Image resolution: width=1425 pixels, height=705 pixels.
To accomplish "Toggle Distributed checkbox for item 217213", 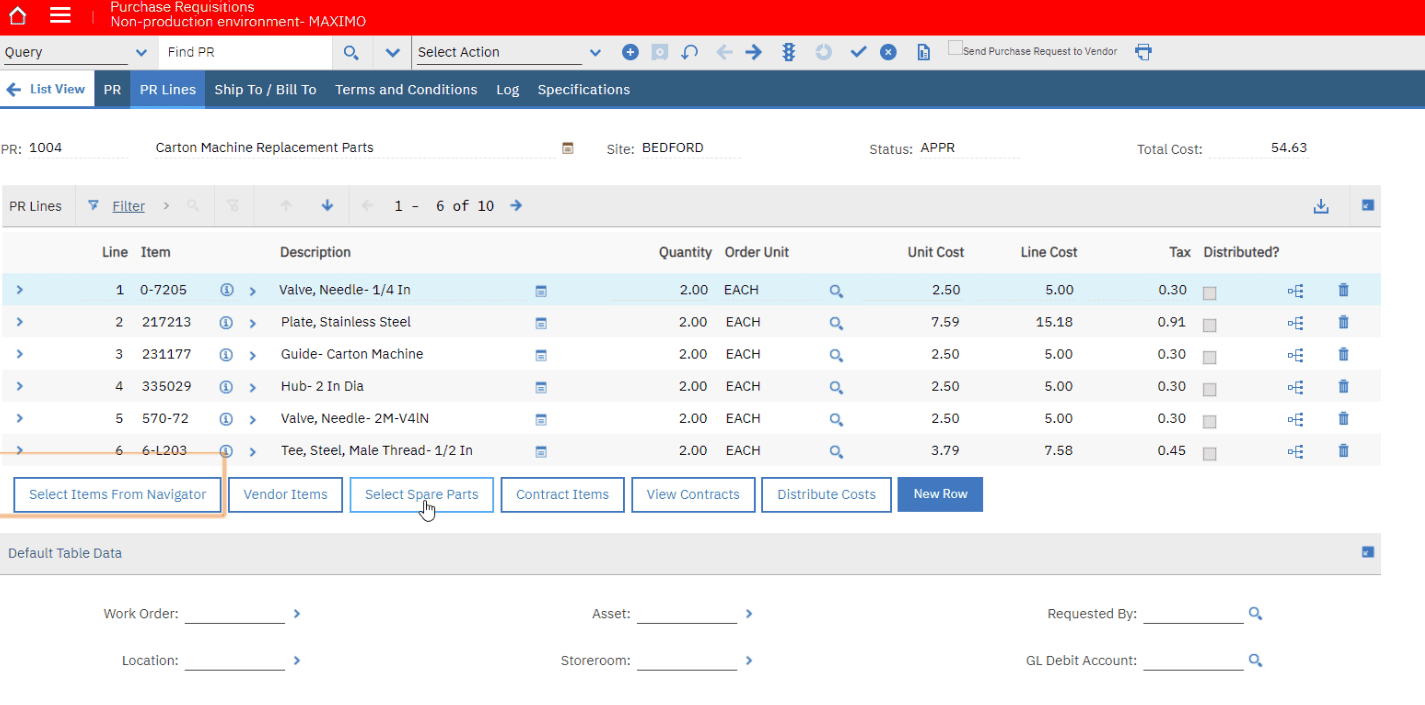I will coord(1210,325).
